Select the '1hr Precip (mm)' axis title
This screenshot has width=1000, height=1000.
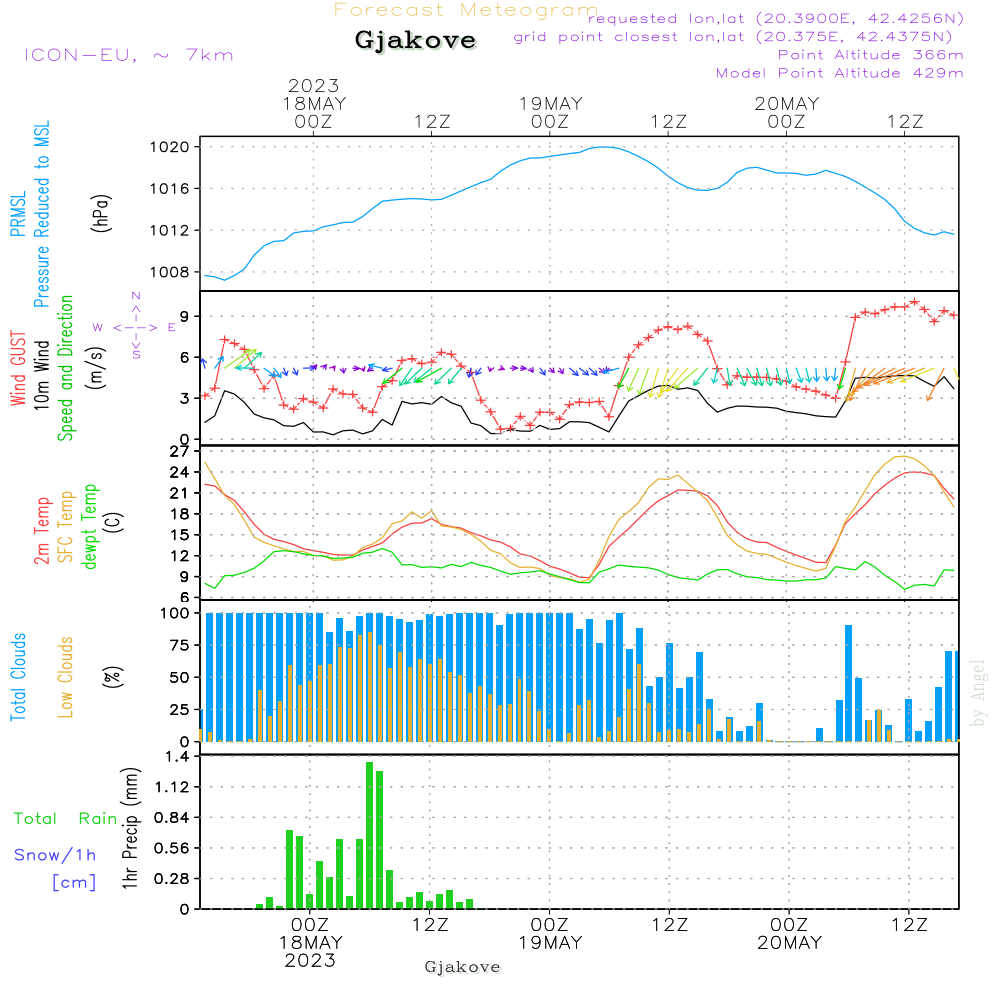coord(130,828)
